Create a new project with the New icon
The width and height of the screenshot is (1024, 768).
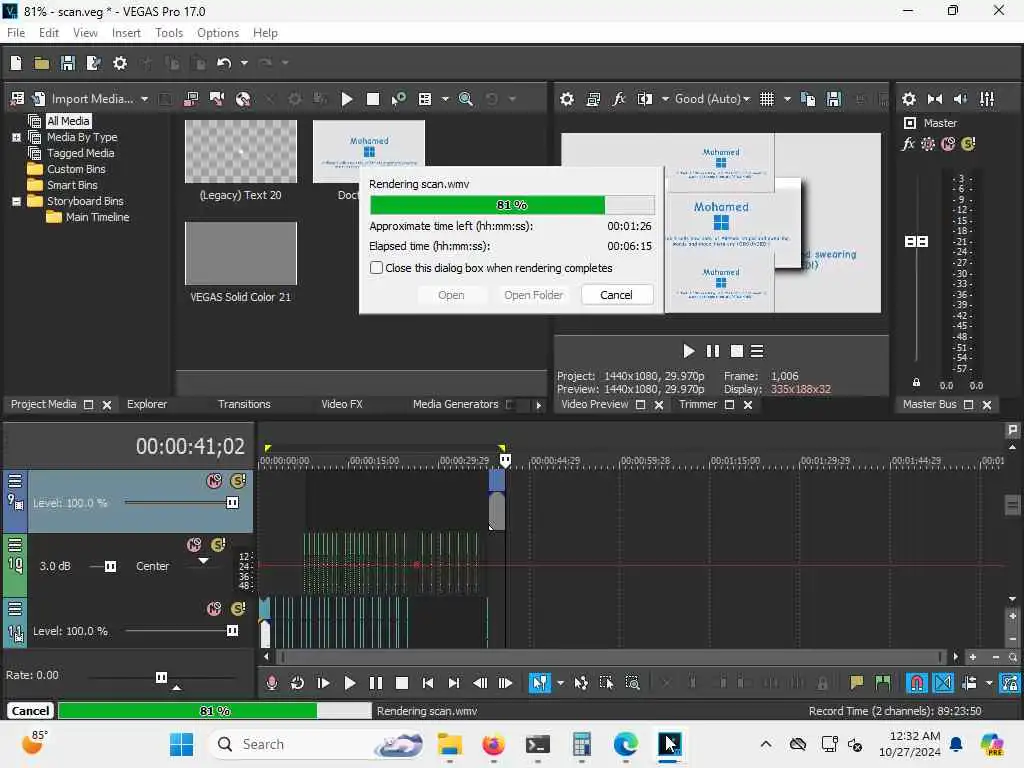point(16,63)
